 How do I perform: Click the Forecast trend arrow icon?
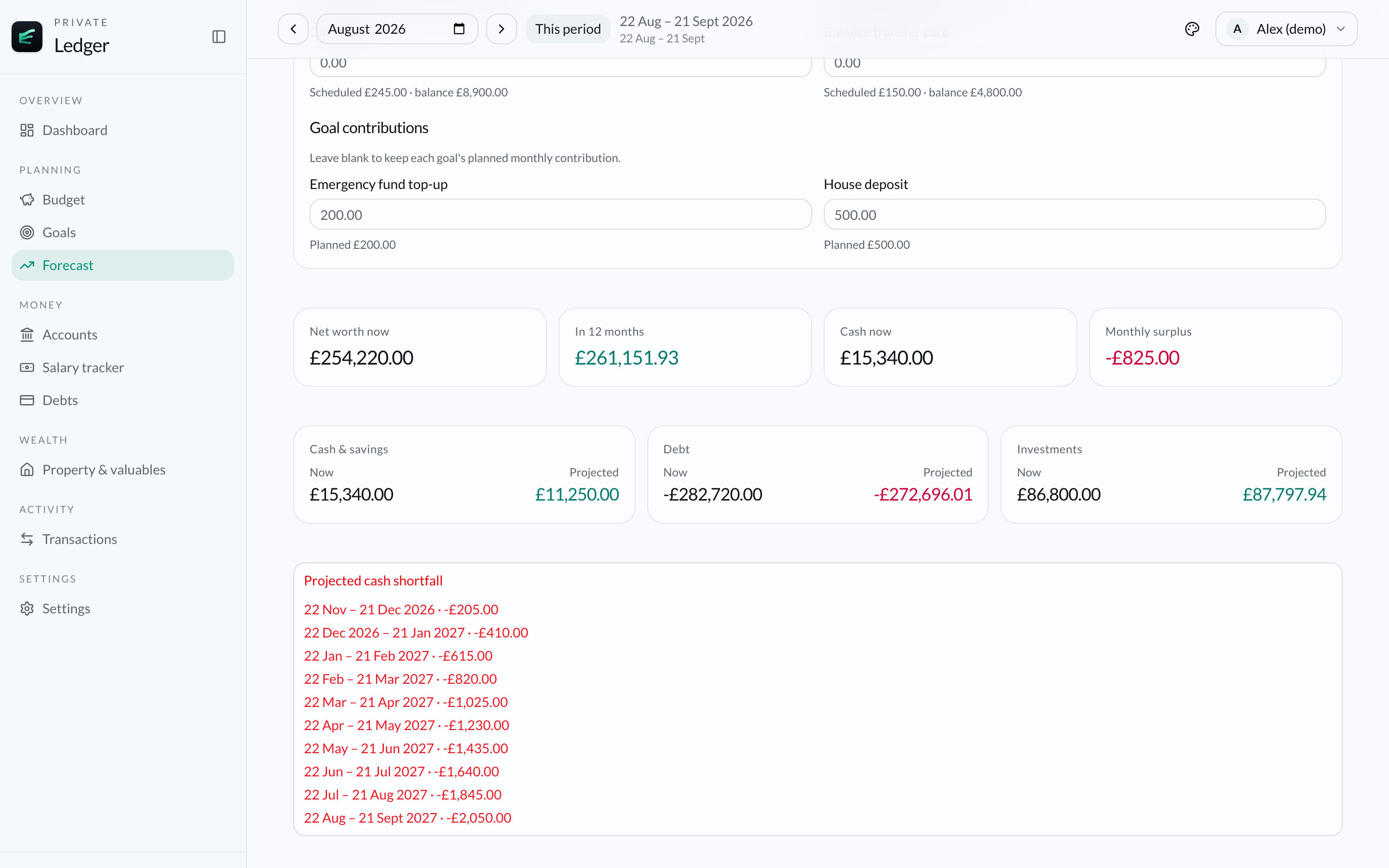[x=27, y=265]
